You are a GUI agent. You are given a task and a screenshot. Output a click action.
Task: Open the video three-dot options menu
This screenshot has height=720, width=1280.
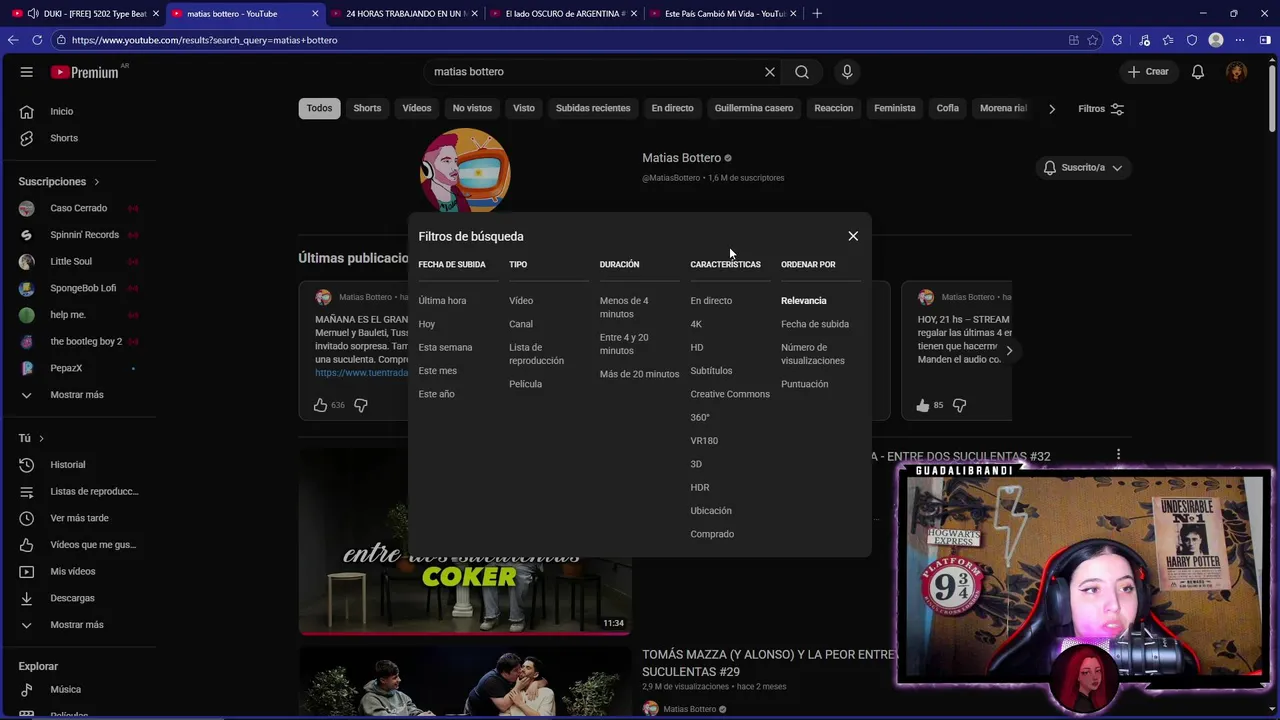(1118, 454)
